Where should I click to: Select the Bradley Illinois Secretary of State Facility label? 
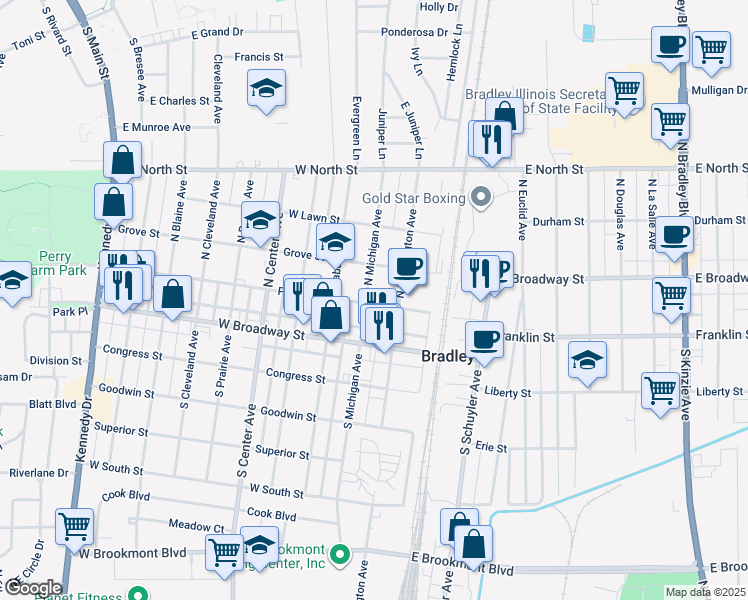click(543, 101)
